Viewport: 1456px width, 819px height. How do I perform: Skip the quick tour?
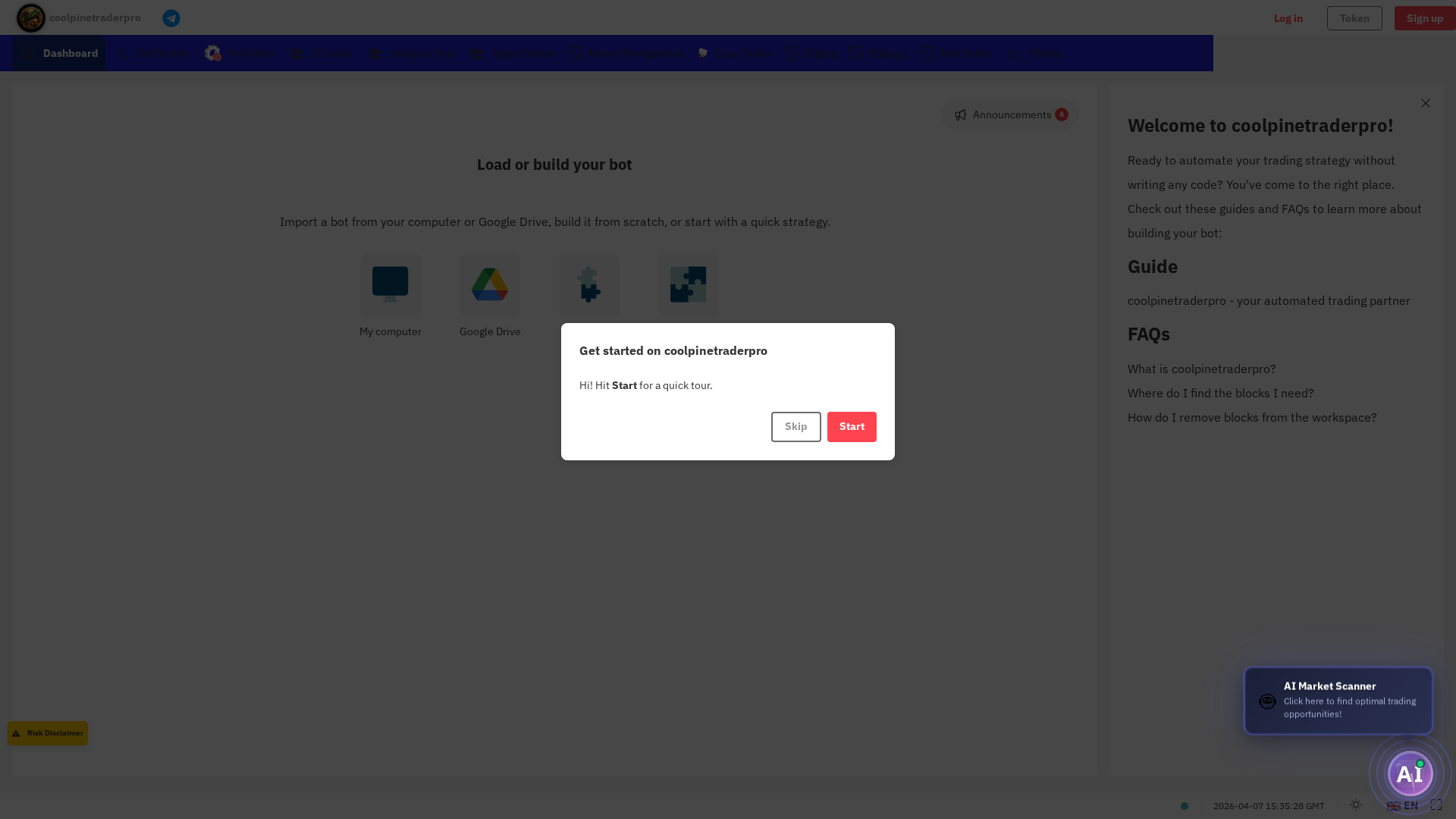tap(796, 427)
